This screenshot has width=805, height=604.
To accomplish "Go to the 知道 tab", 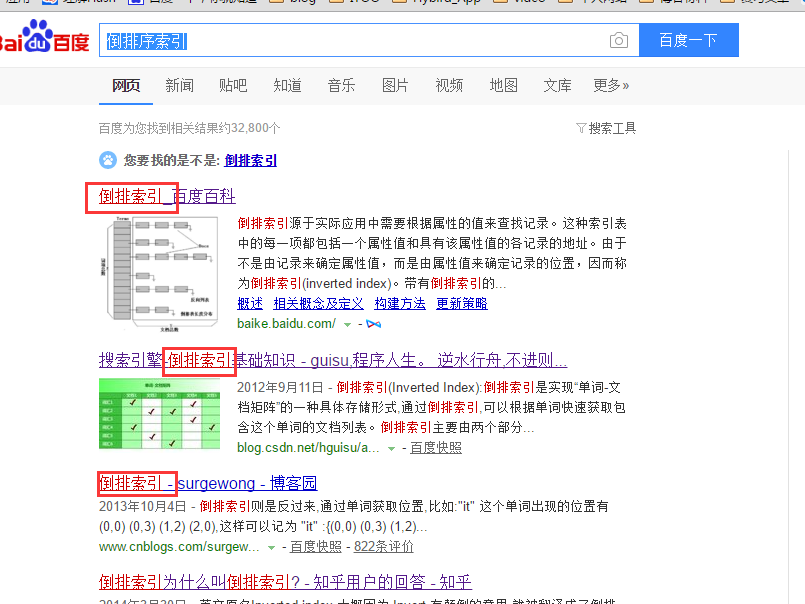I will pyautogui.click(x=288, y=85).
